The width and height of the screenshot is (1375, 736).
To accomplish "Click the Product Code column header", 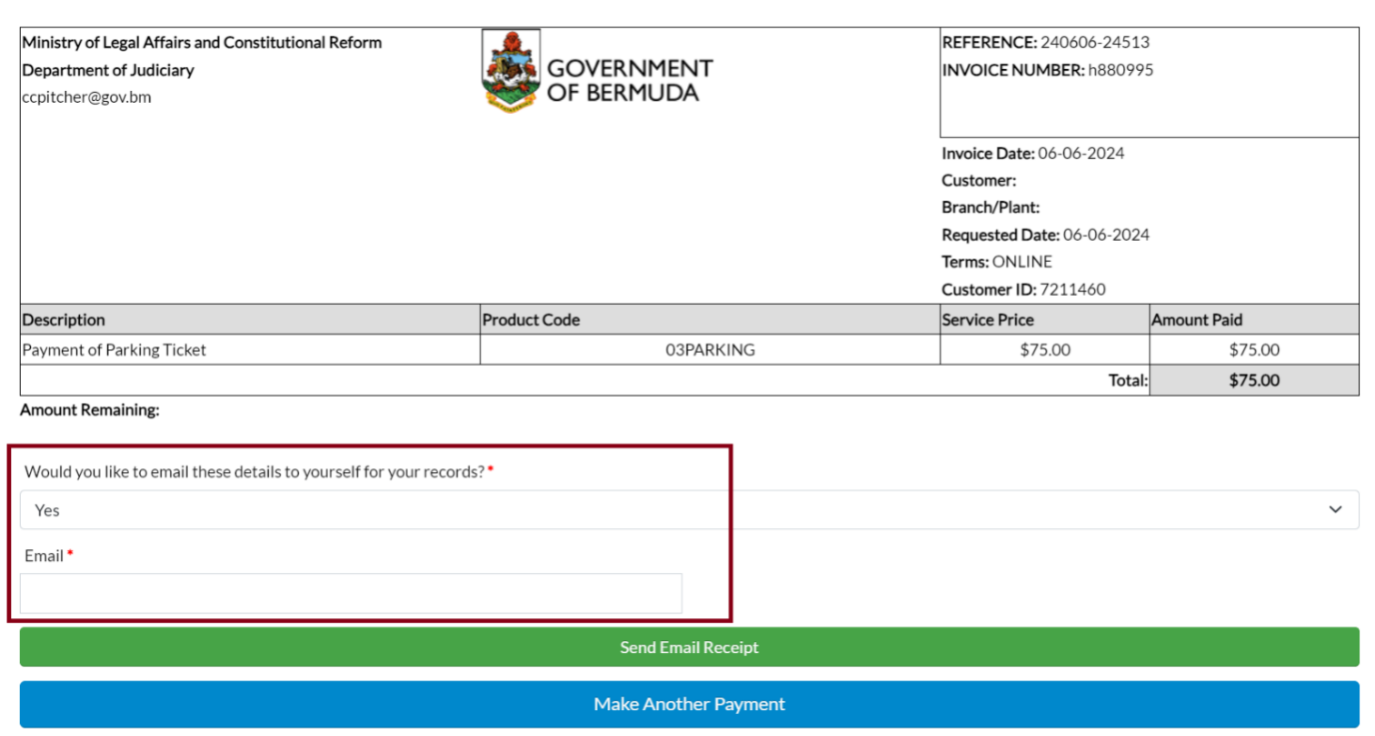I will tap(531, 320).
